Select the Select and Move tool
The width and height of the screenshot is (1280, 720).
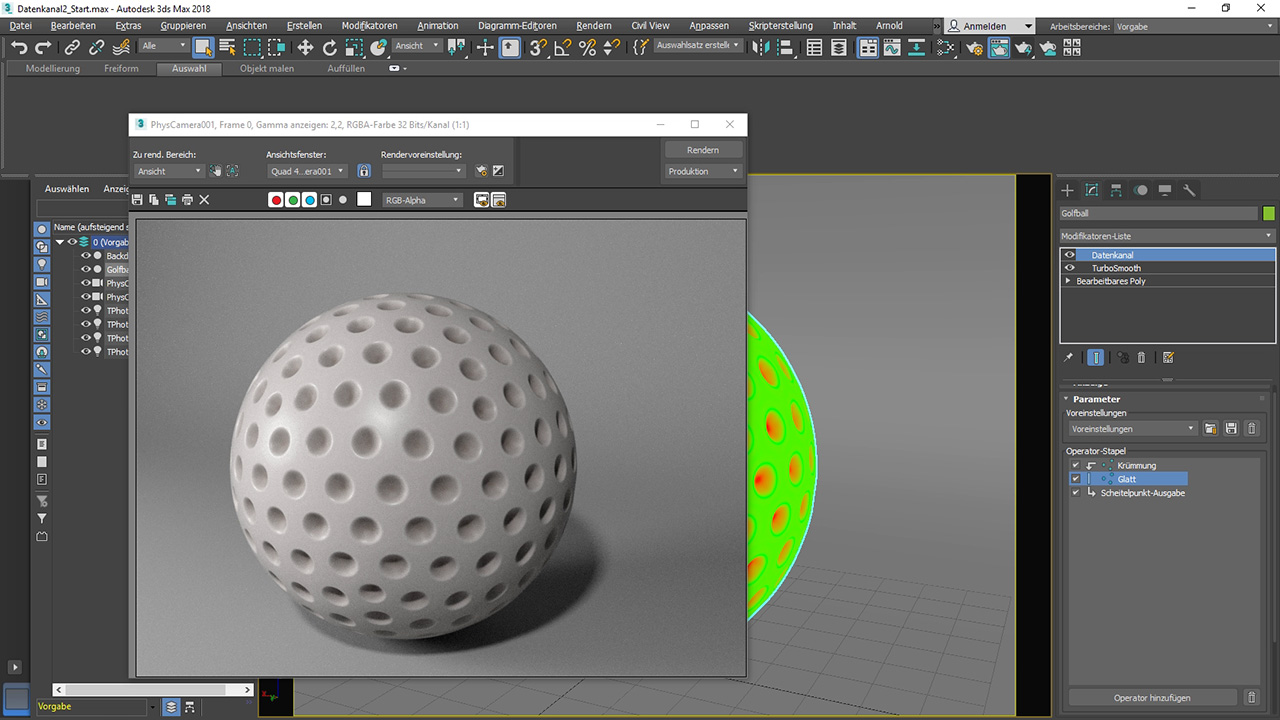pos(304,46)
